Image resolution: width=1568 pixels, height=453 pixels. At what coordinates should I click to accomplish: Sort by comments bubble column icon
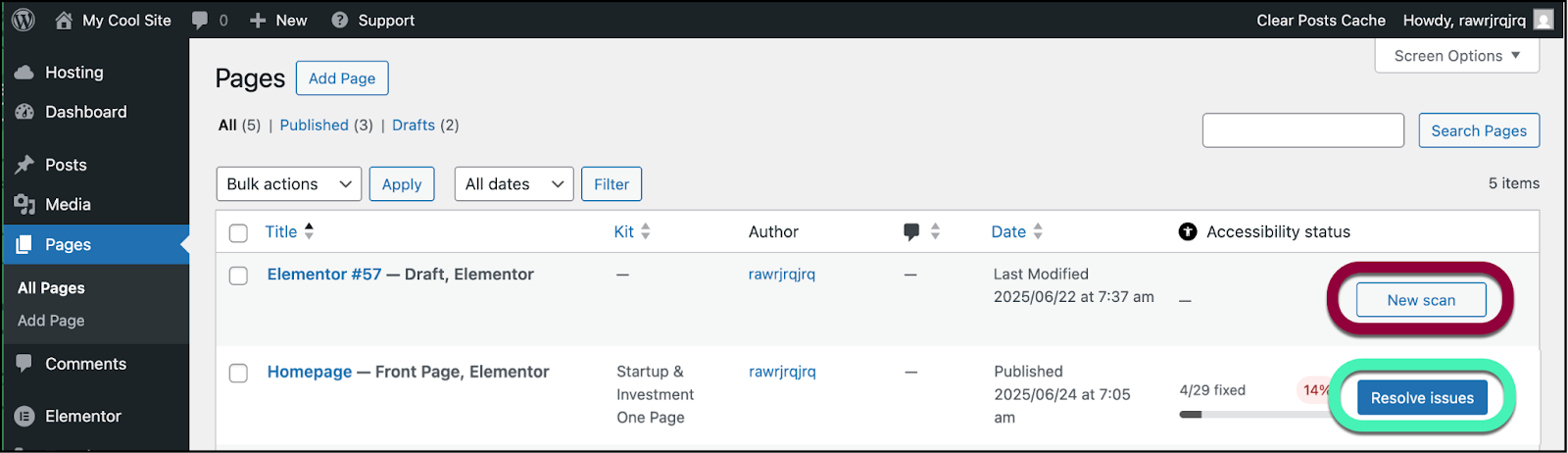click(912, 231)
